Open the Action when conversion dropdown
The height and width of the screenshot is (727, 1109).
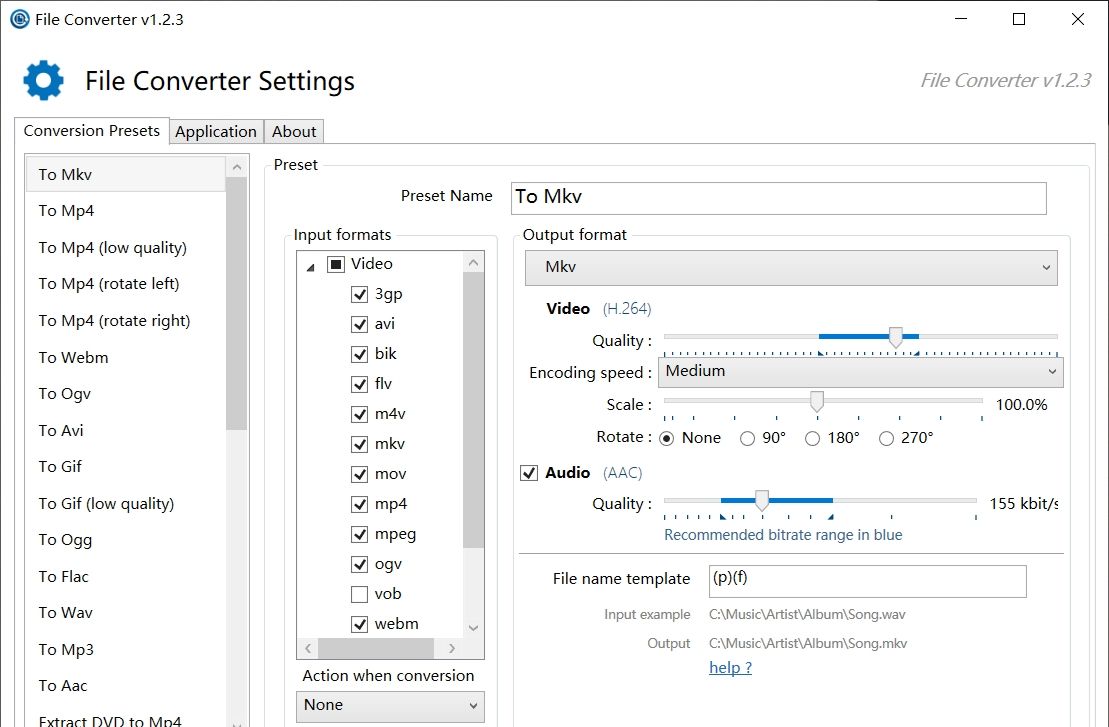coord(390,705)
